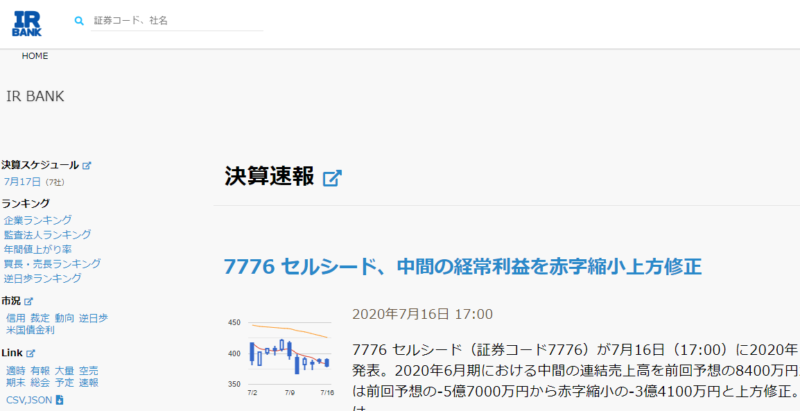Open the 裁定 market link

coord(40,318)
